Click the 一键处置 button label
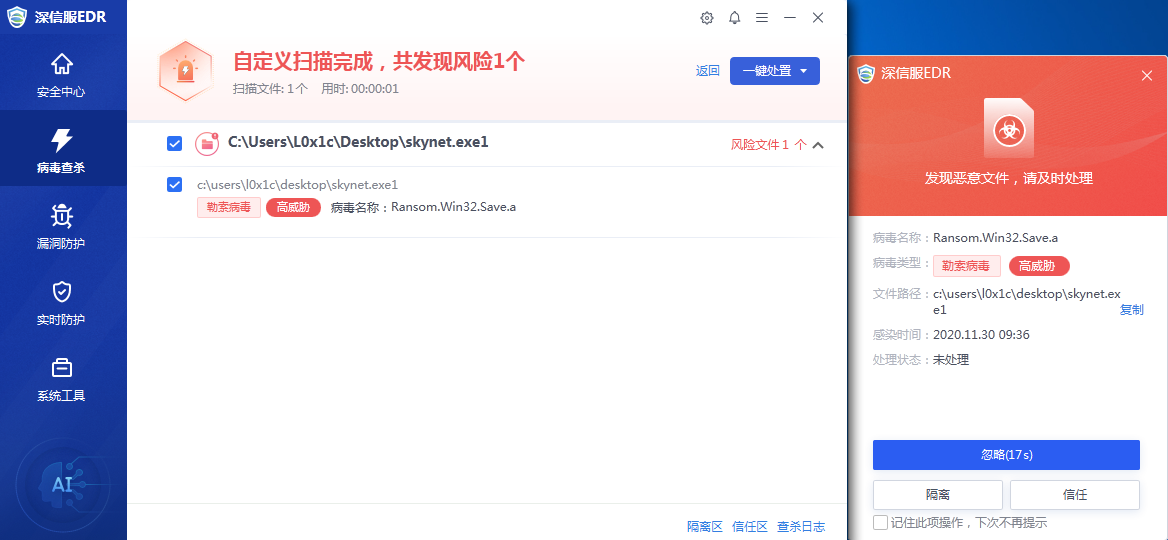The height and width of the screenshot is (540, 1168). pyautogui.click(x=766, y=72)
